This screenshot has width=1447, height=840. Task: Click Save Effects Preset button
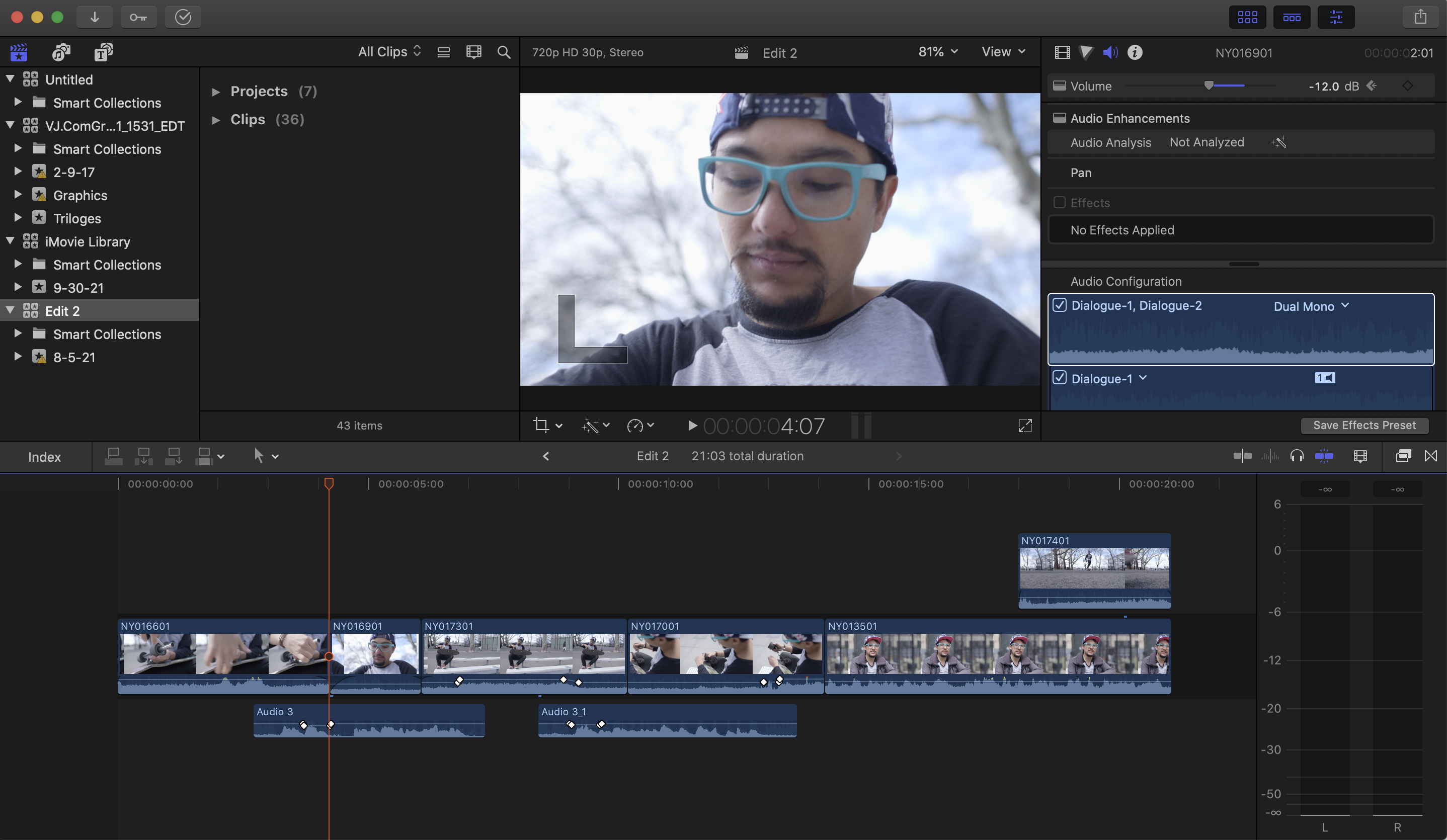(1364, 426)
